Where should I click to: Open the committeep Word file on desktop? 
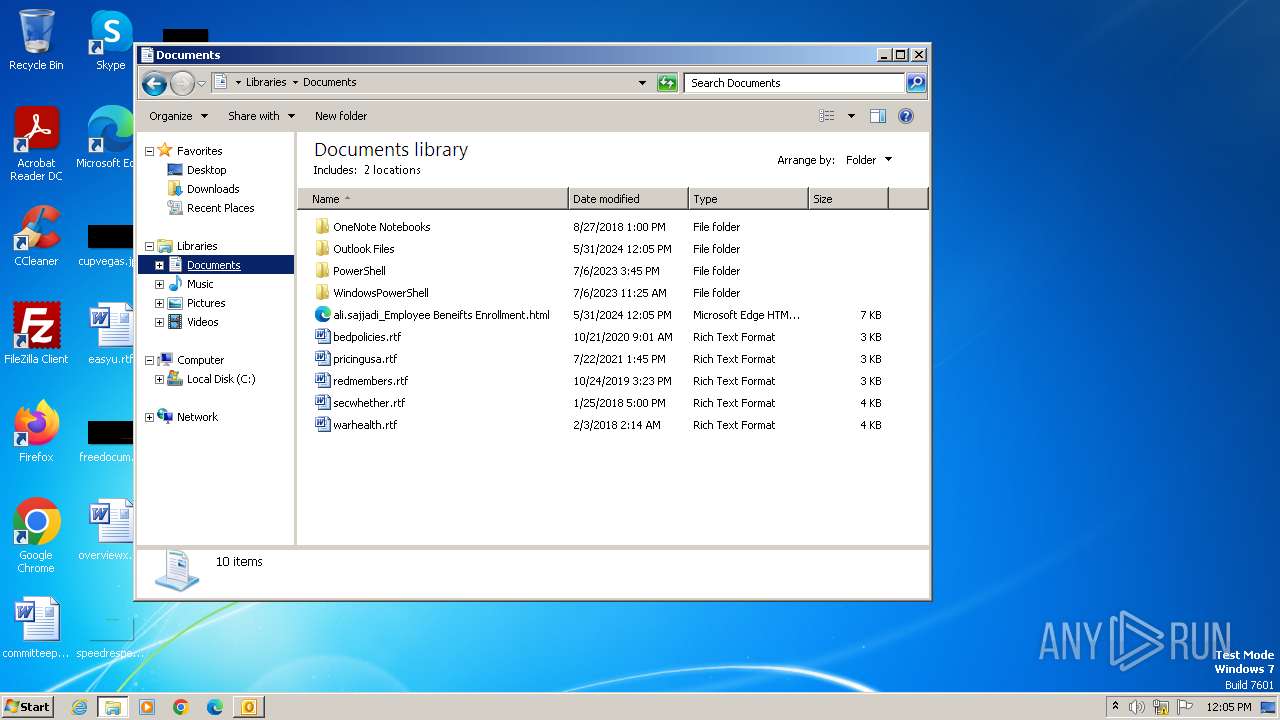click(x=36, y=628)
